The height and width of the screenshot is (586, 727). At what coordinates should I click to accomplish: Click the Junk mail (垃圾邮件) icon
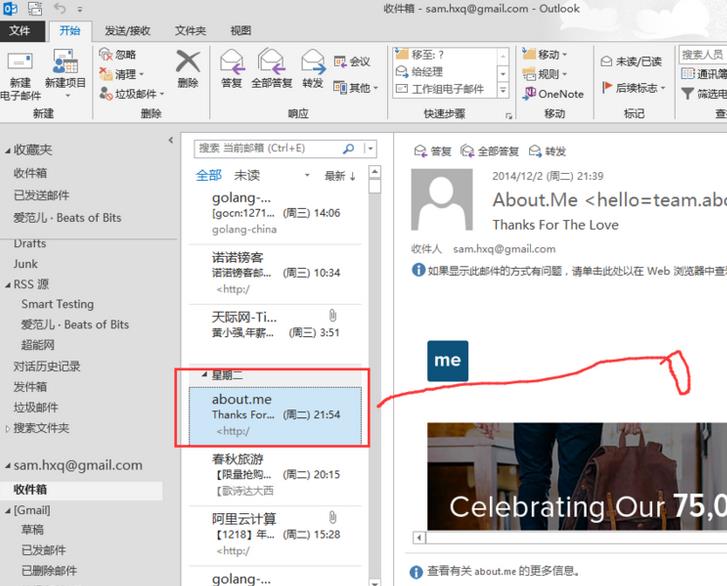point(106,94)
